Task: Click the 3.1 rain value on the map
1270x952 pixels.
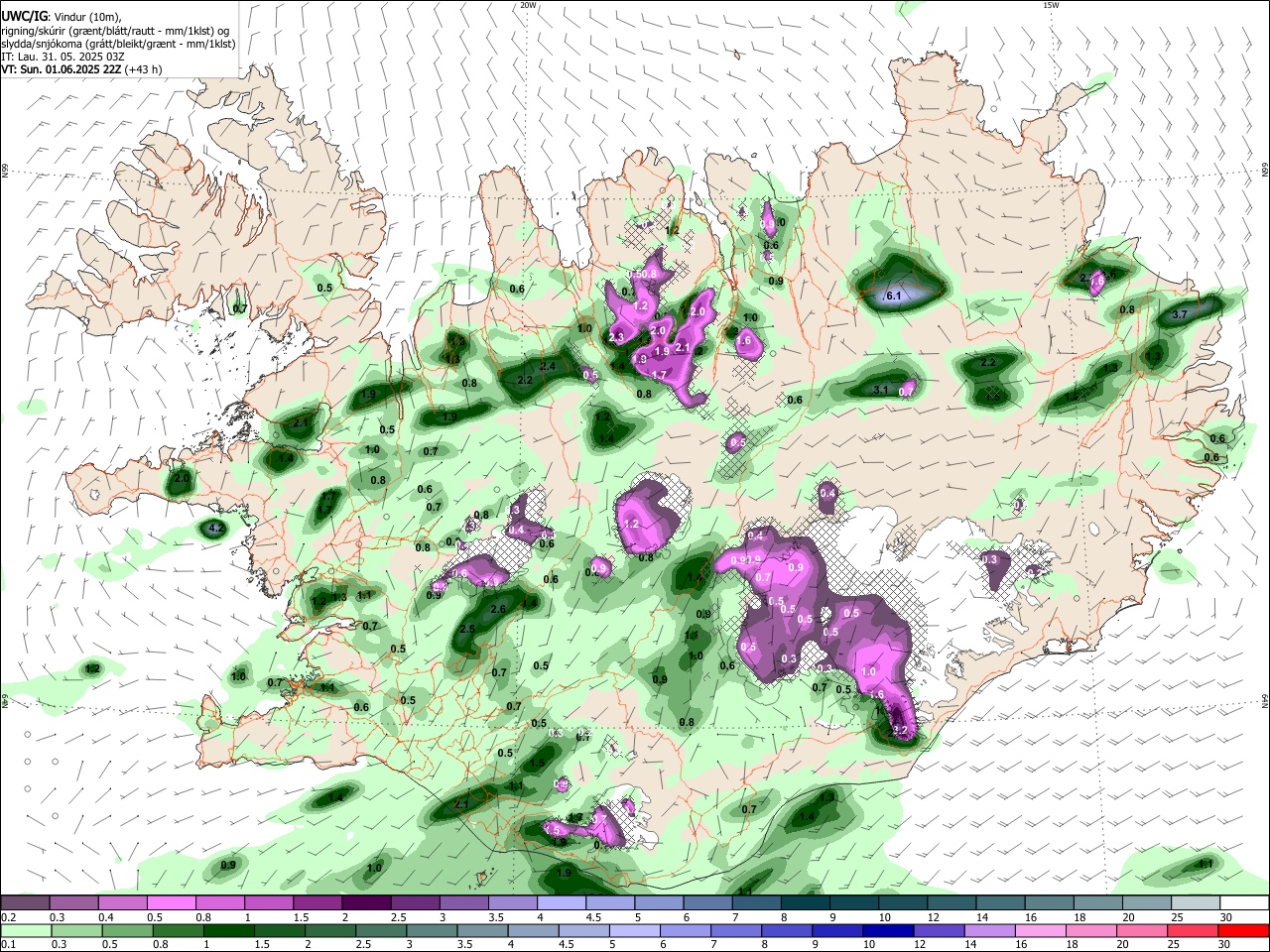Action: coord(880,390)
